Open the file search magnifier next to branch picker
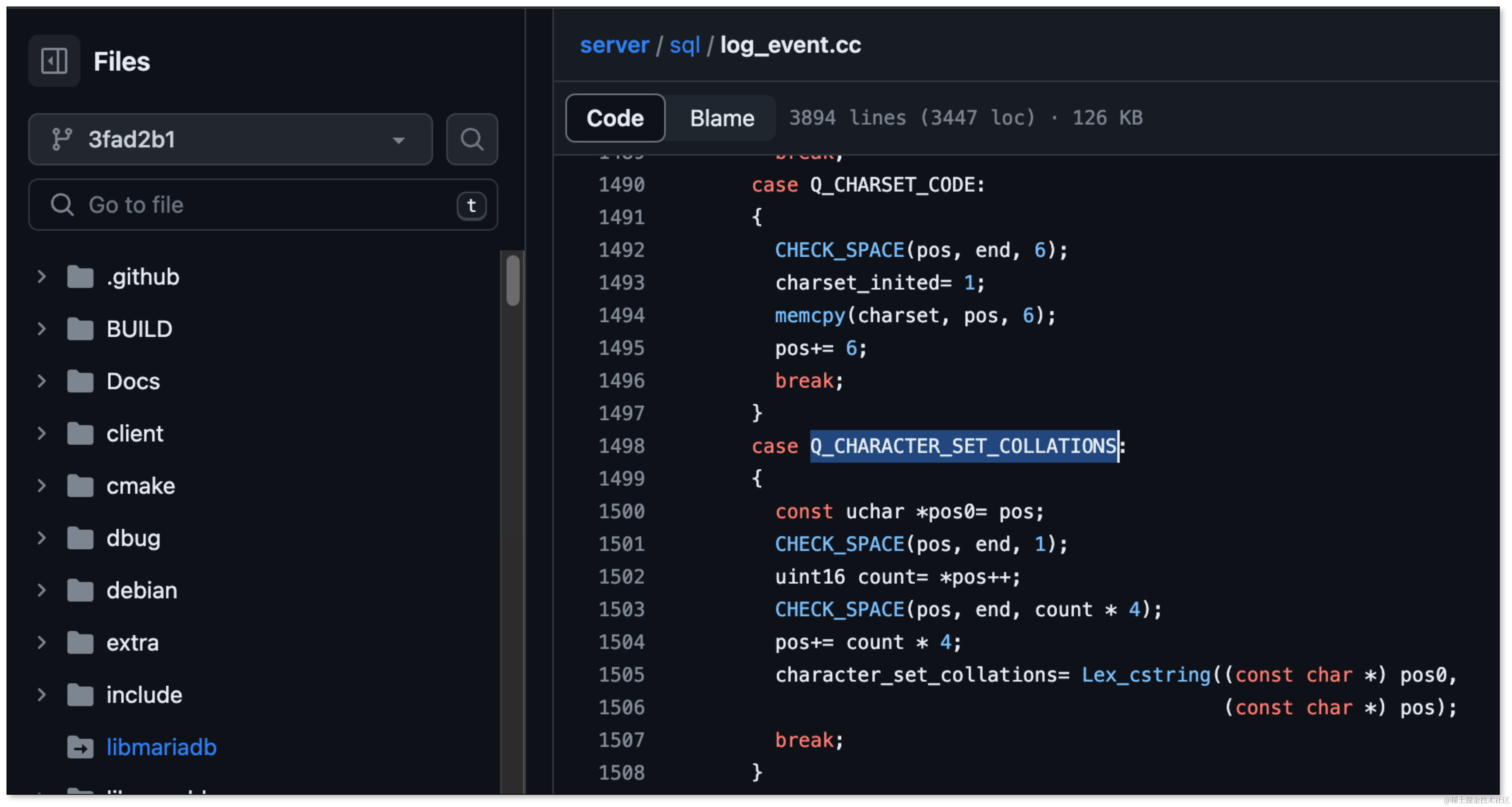This screenshot has width=1512, height=807. click(471, 139)
